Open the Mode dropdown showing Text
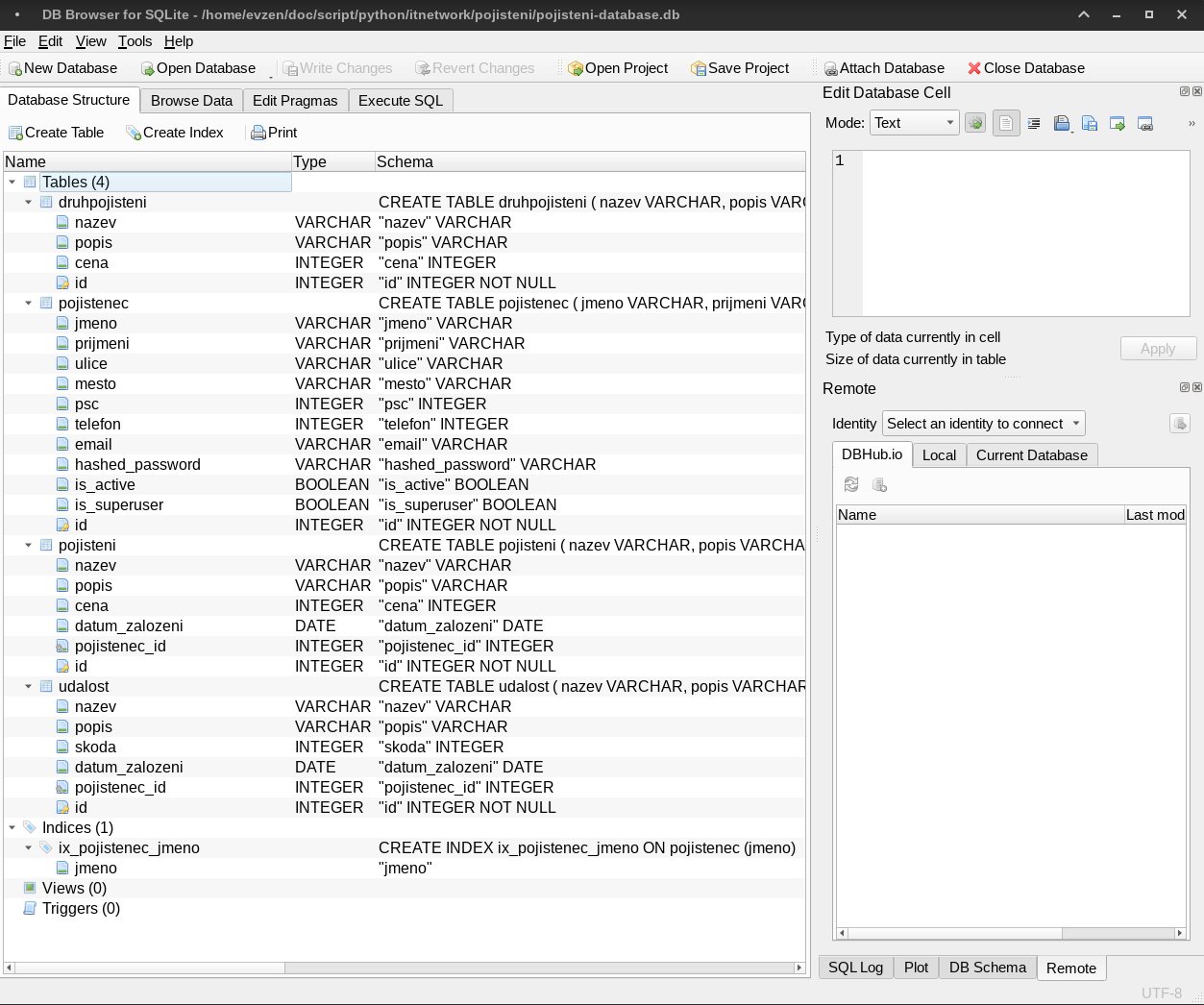1204x1005 pixels. click(914, 123)
